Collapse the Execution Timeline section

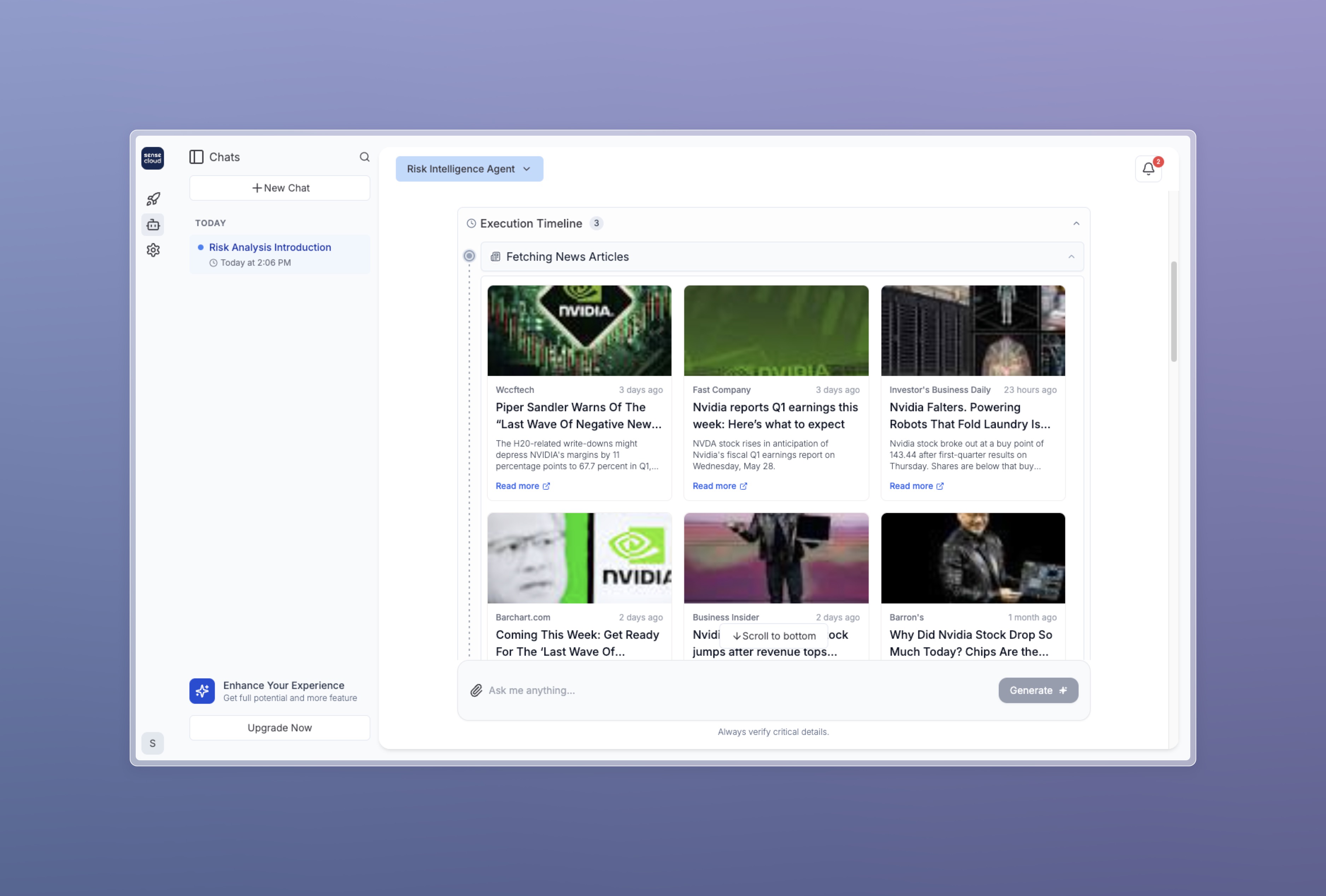click(x=1076, y=223)
